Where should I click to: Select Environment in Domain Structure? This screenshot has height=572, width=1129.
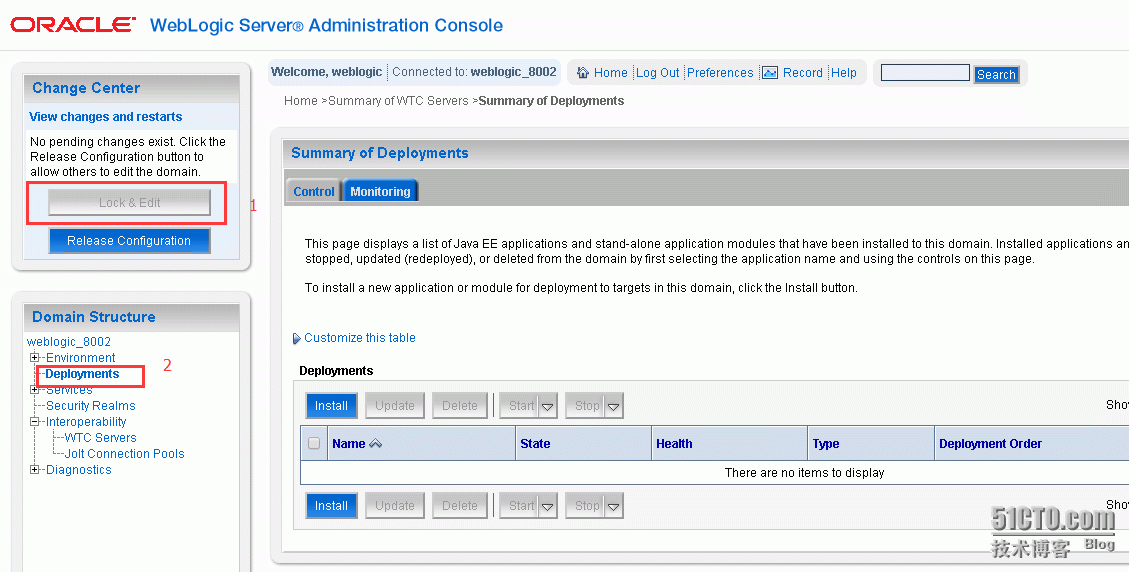[x=81, y=357]
